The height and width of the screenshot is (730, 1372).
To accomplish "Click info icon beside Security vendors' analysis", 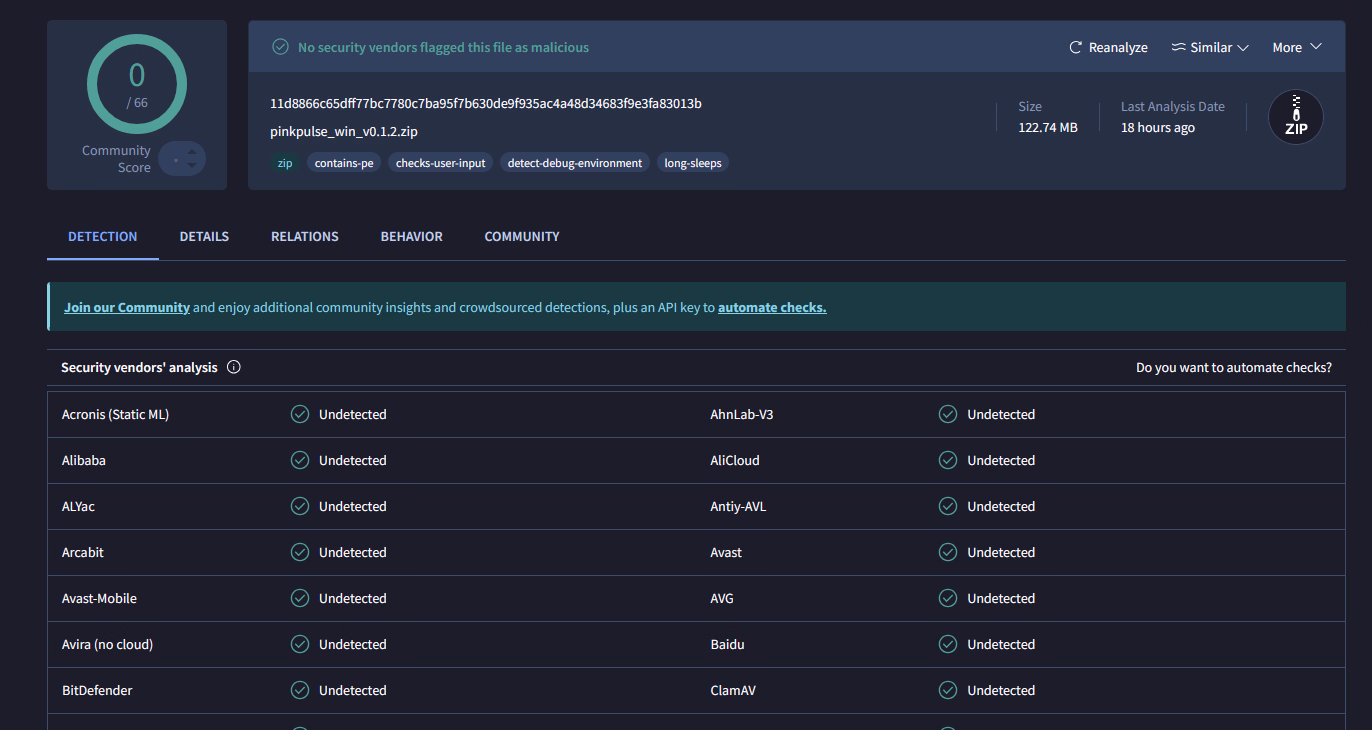I will (234, 367).
